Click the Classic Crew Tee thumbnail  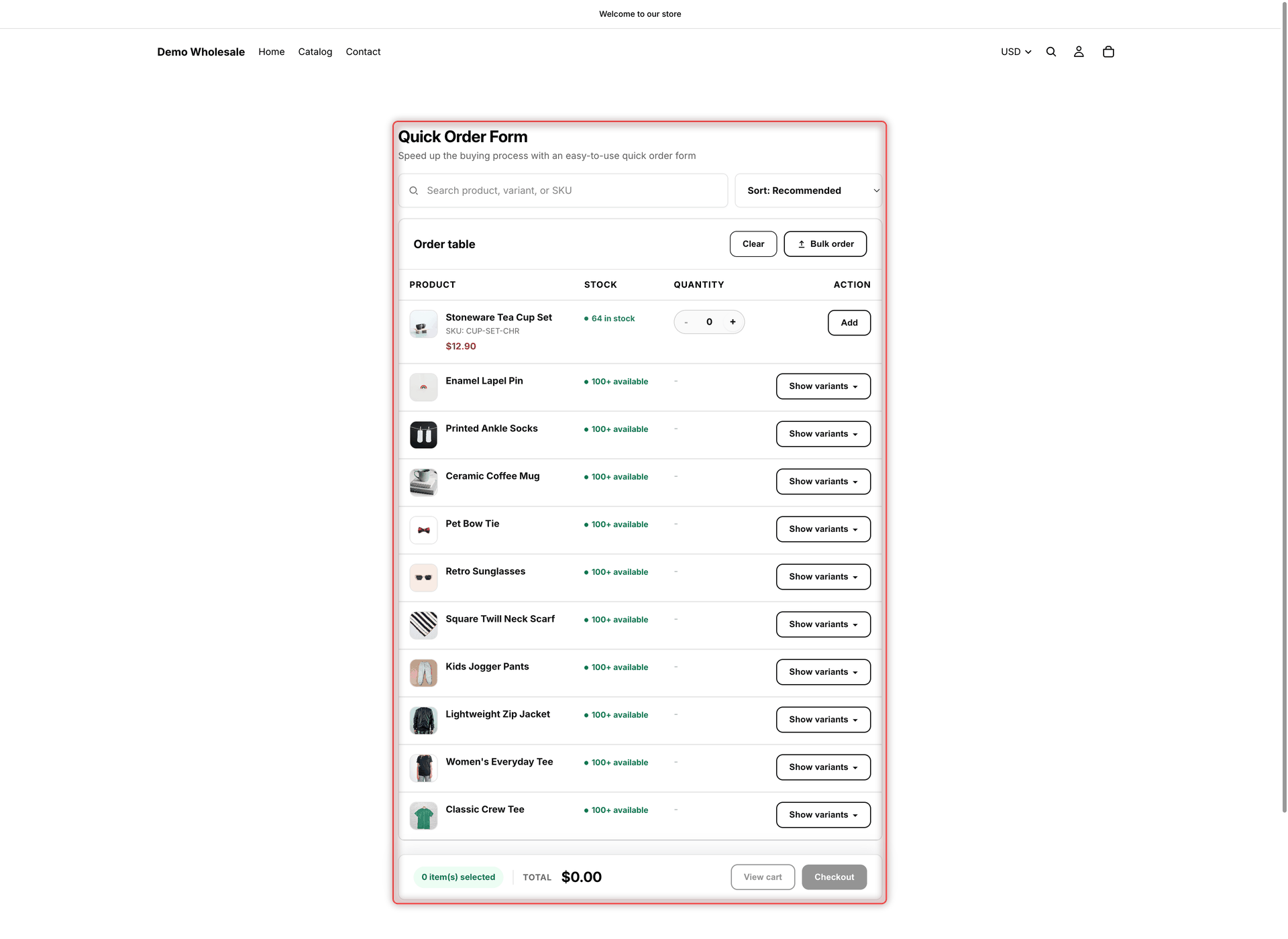(x=423, y=816)
